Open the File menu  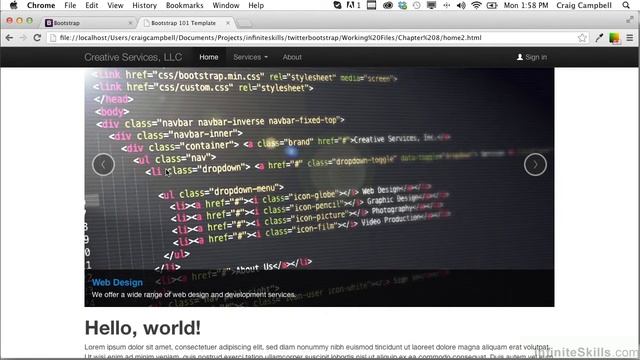point(70,5)
